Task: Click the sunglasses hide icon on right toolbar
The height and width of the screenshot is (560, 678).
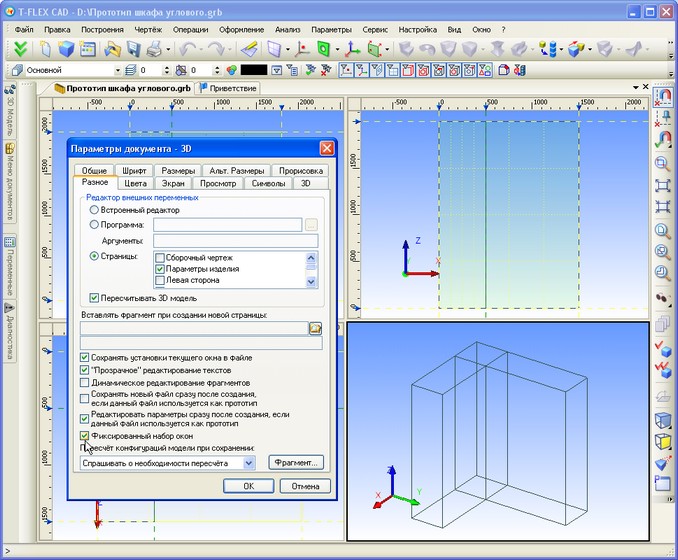Action: [662, 298]
